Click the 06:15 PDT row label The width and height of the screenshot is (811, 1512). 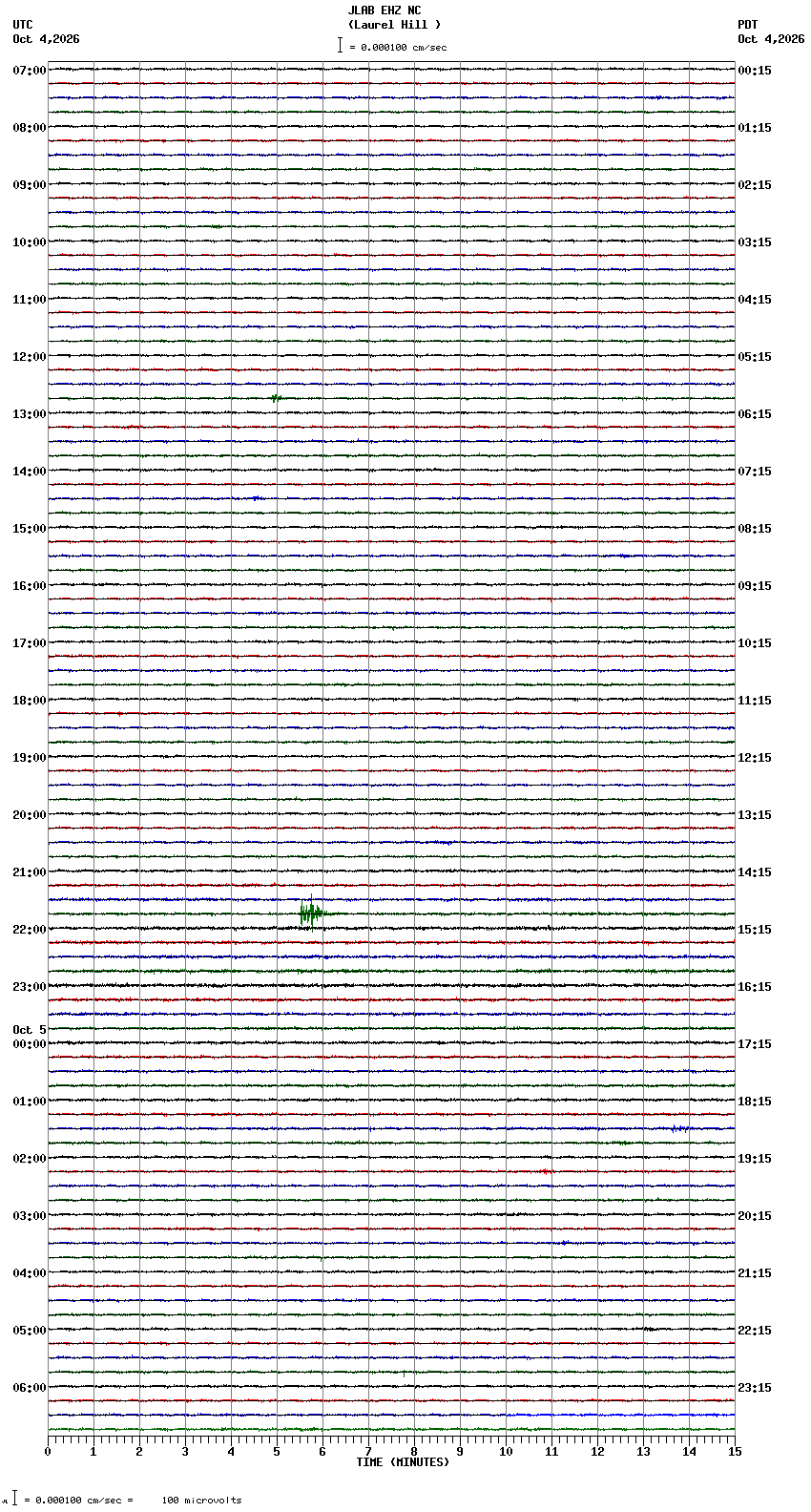[x=755, y=414]
